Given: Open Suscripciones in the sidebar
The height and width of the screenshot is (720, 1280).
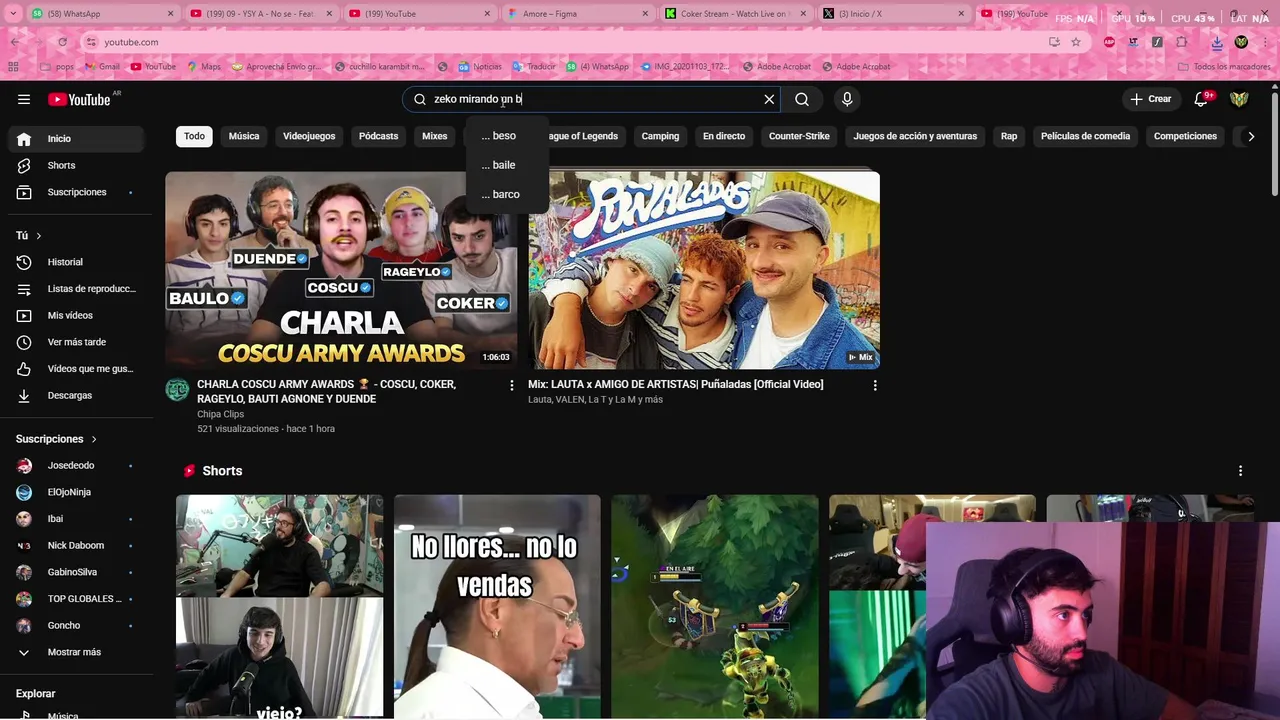Looking at the screenshot, I should click(77, 192).
